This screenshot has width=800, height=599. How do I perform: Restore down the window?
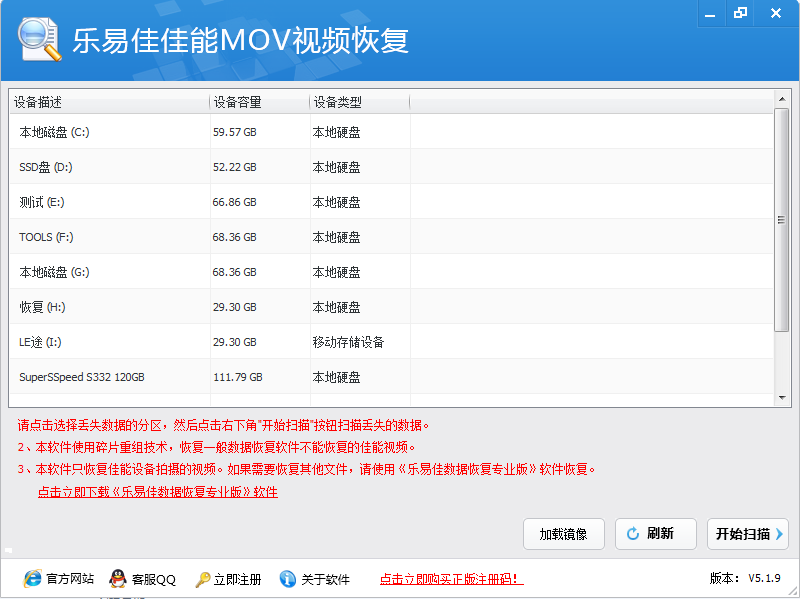point(740,13)
